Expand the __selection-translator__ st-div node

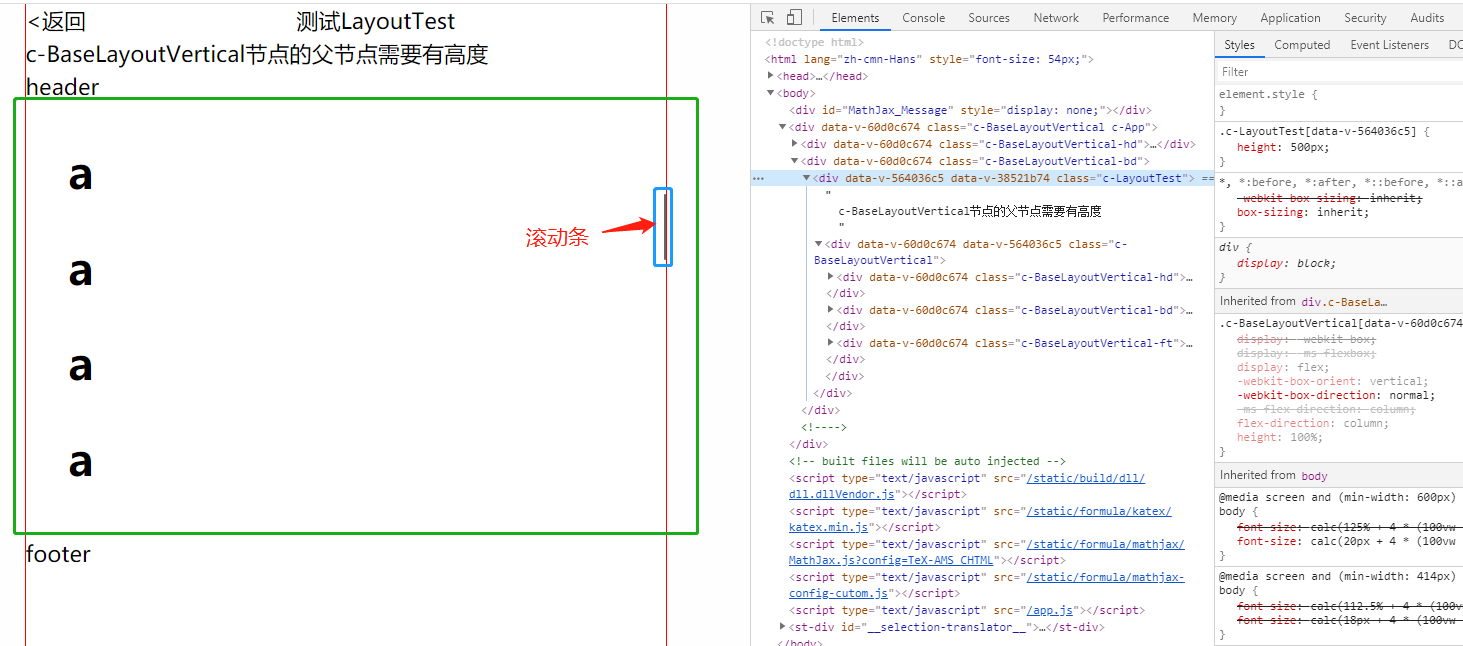[783, 627]
